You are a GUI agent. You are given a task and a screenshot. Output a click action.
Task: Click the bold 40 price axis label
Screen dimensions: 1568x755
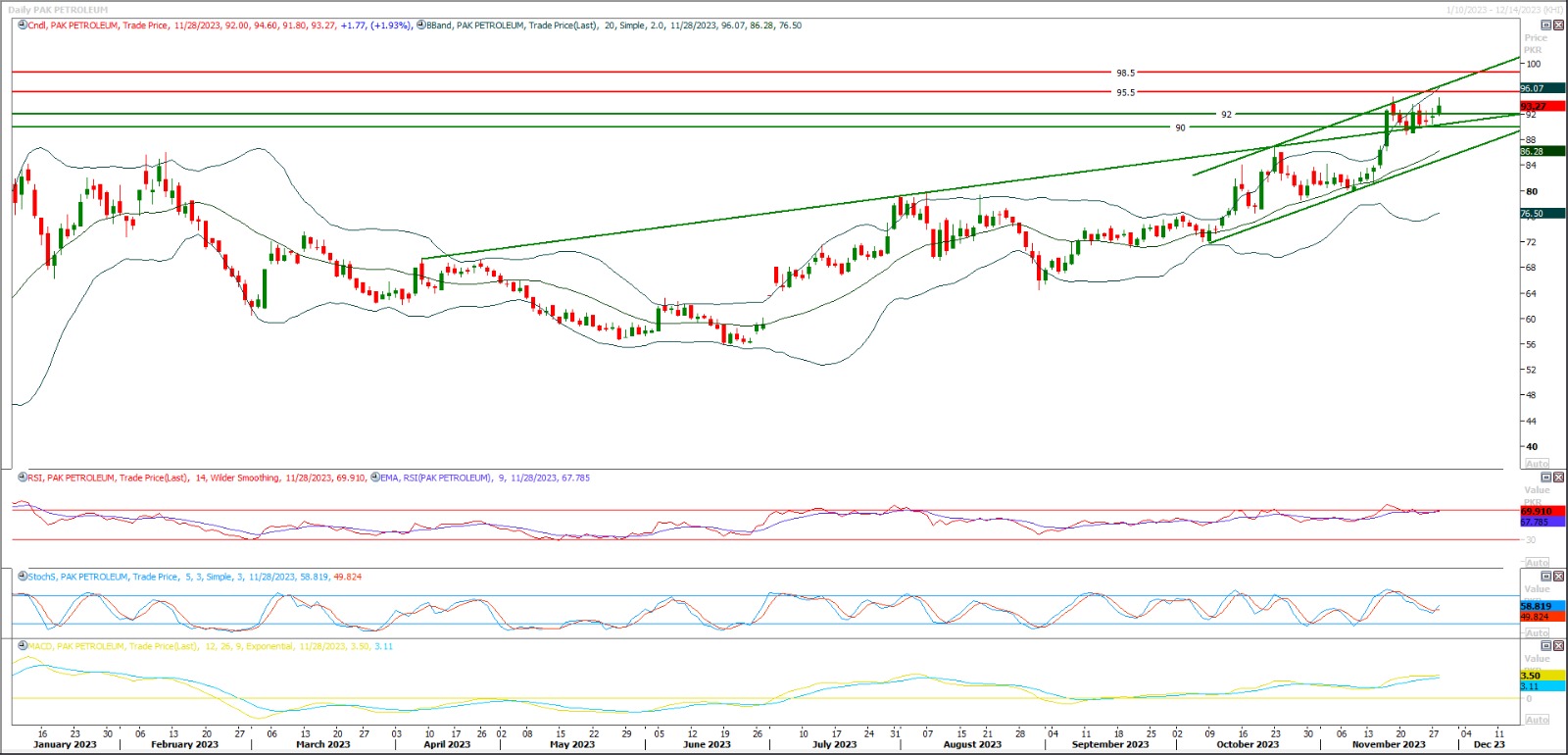(x=1532, y=446)
